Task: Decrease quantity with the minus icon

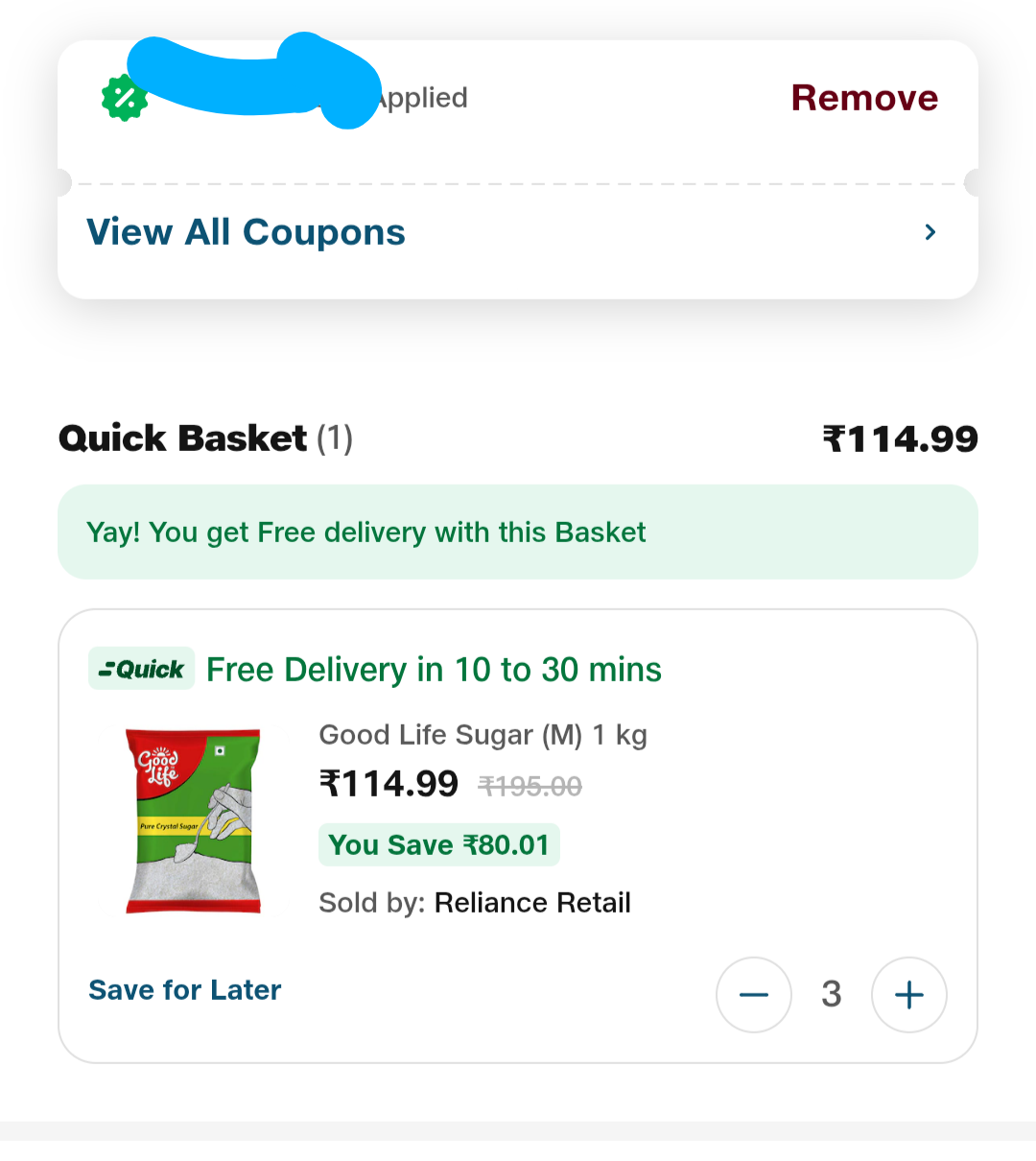Action: (754, 995)
